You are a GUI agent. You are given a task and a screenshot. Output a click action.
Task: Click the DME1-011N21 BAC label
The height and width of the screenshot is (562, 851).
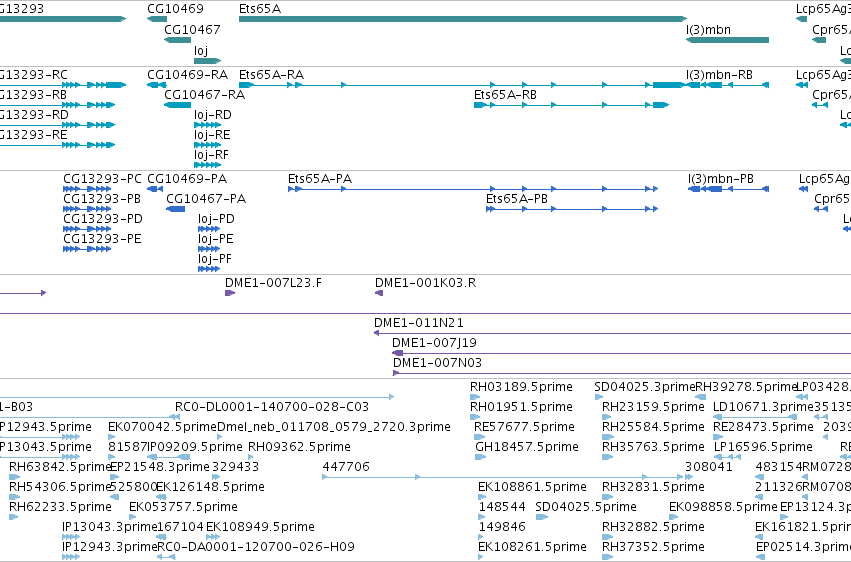418,323
